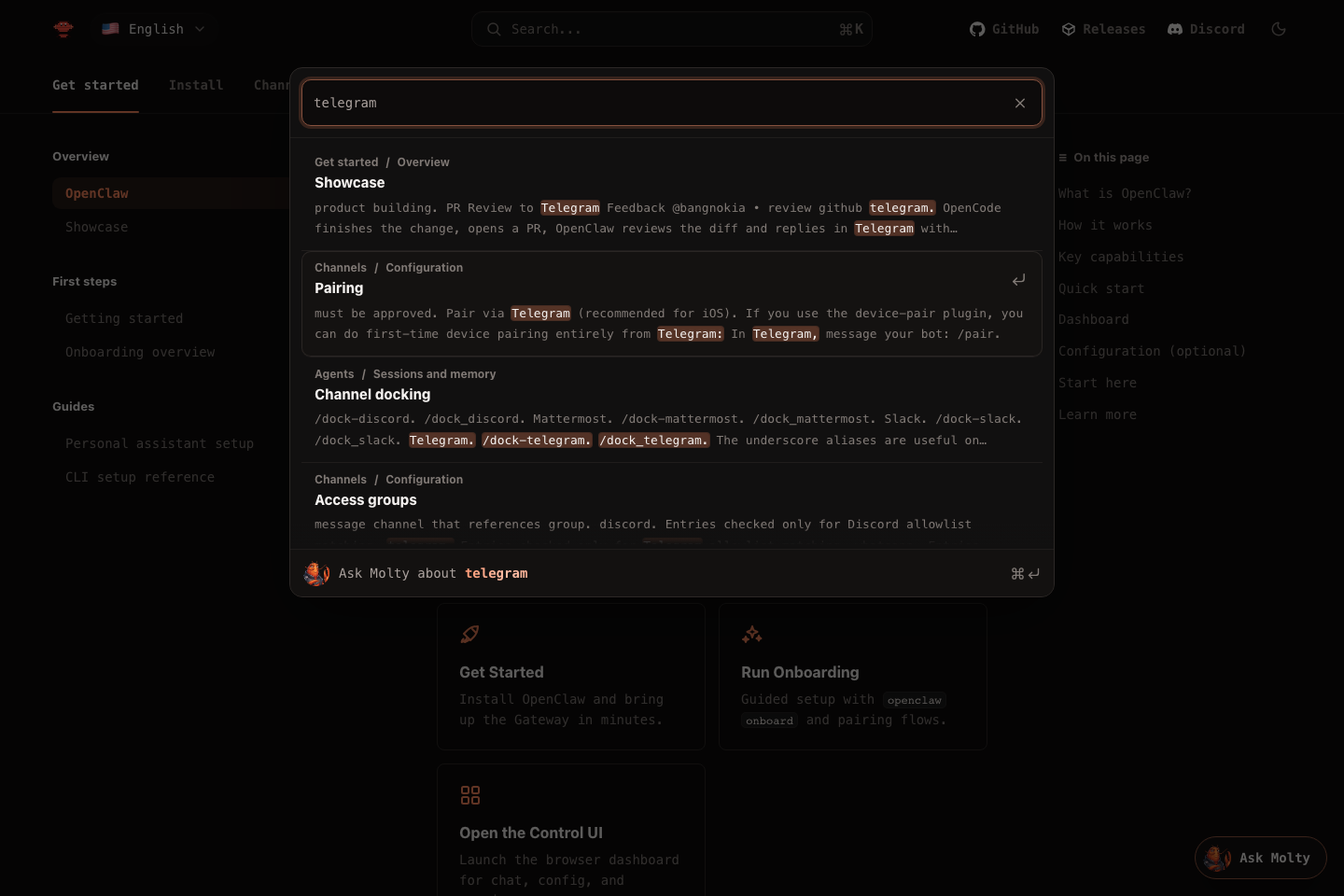Open the Run Onboarding card
Screen dimensions: 1344x896
(853, 677)
